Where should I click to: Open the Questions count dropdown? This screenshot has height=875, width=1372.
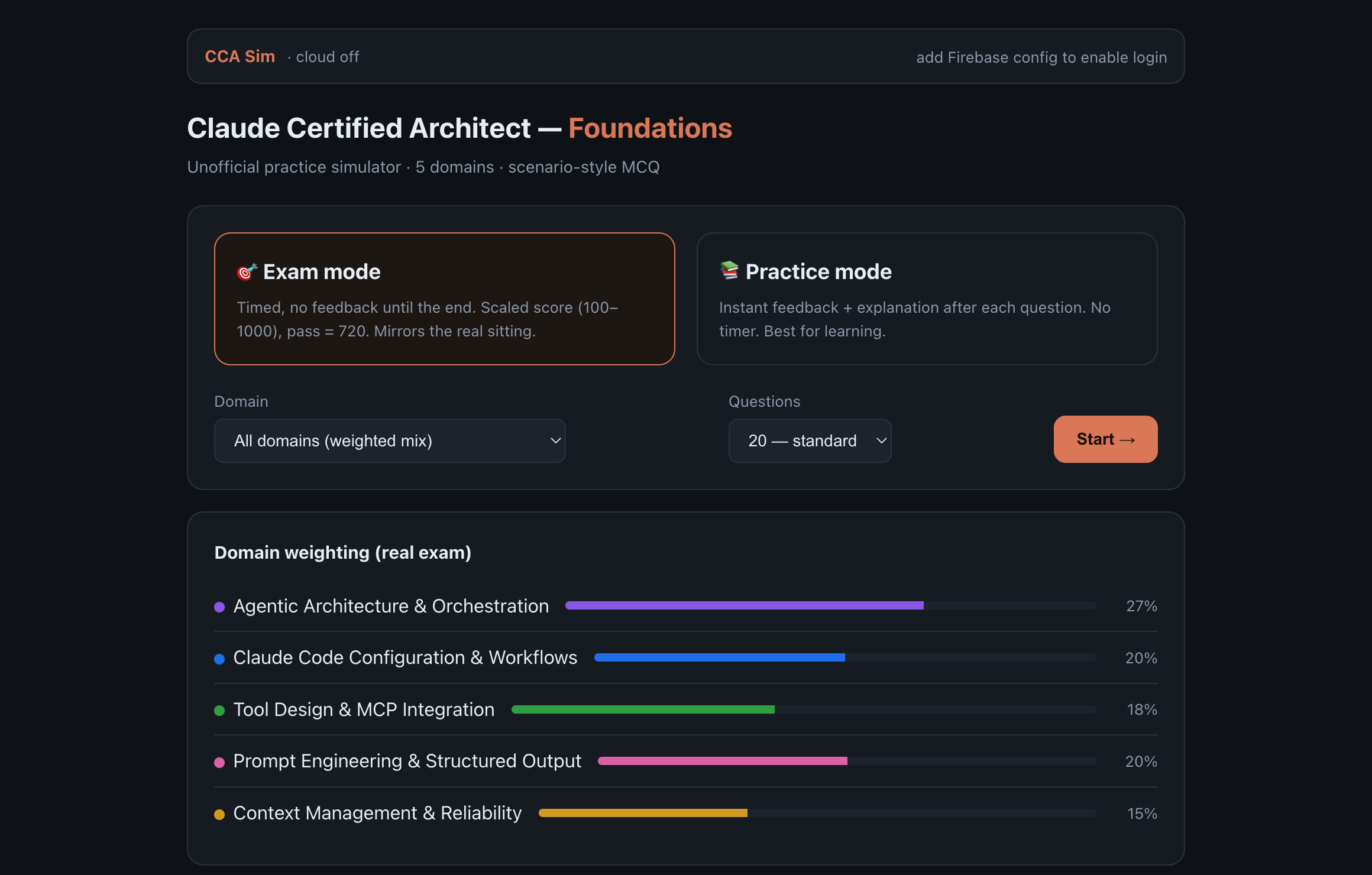point(810,440)
